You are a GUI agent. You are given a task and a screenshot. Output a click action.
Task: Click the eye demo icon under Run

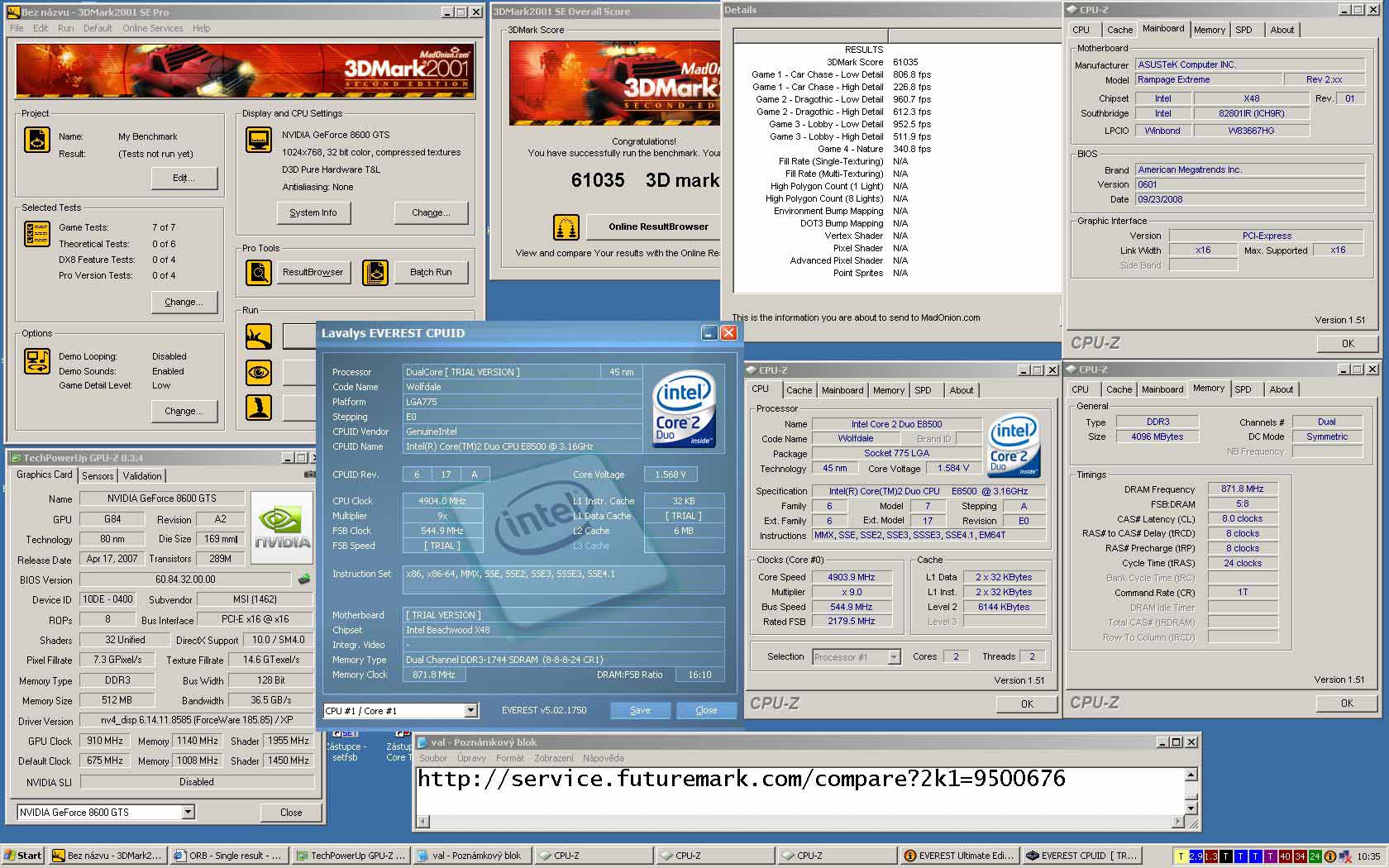tap(259, 372)
